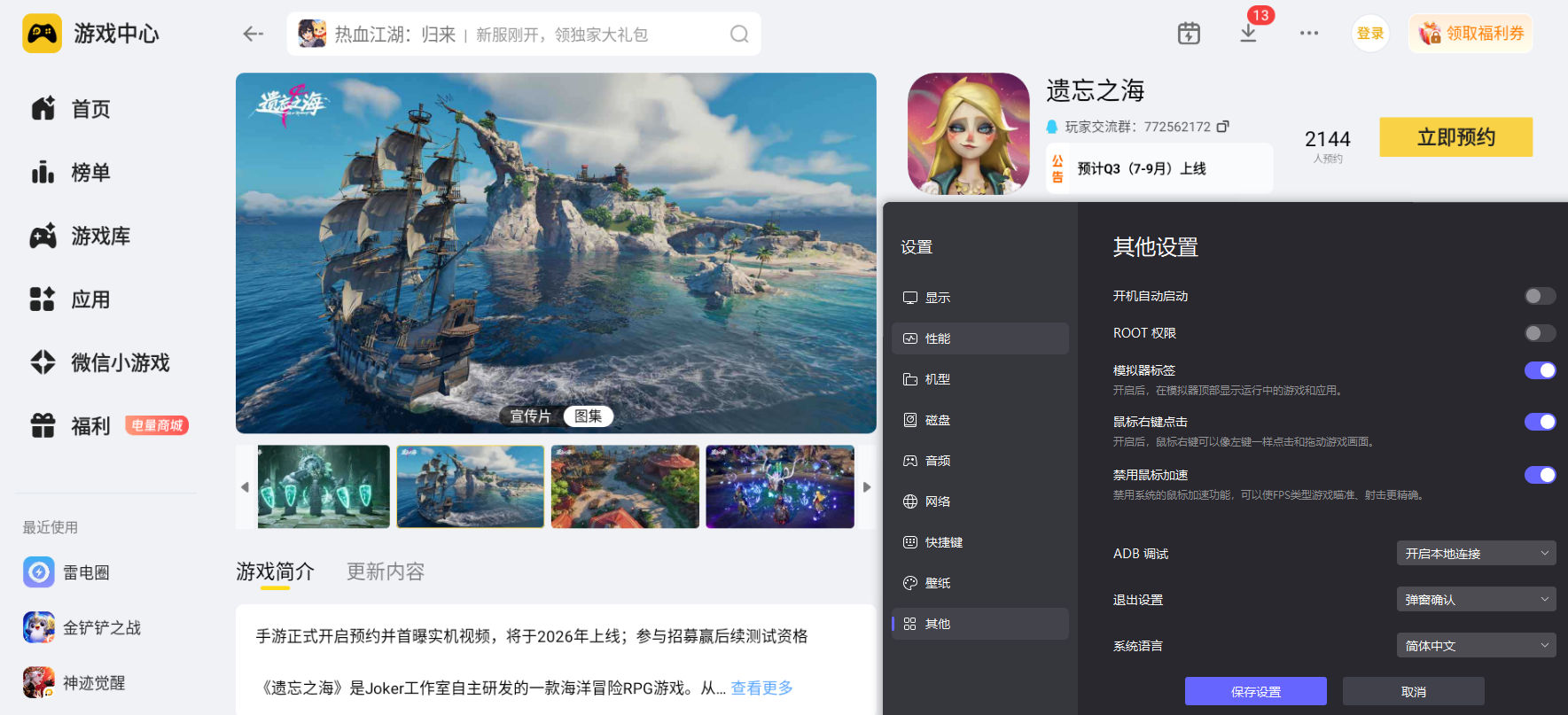Open 性能 settings section
1568x715 pixels.
(980, 338)
